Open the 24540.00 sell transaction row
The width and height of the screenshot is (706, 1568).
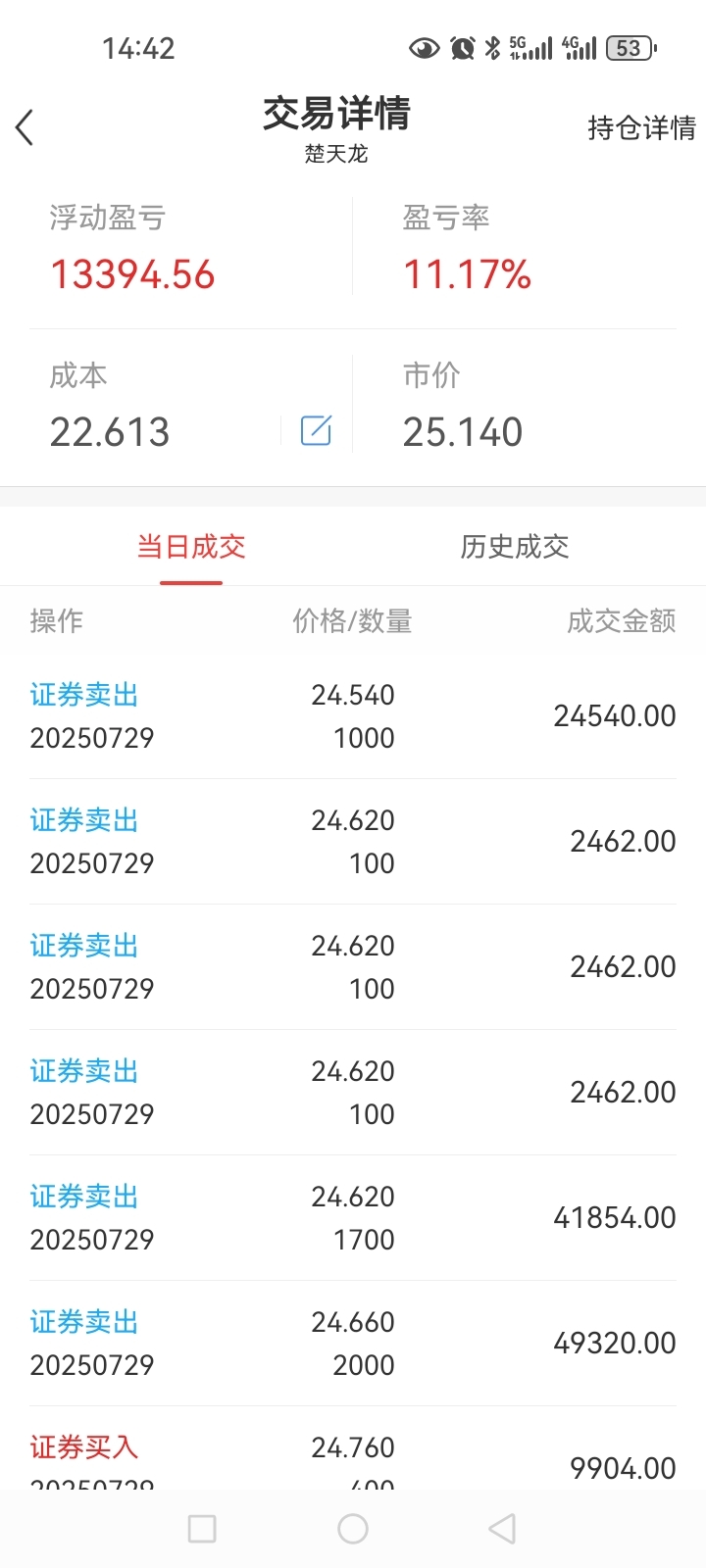[x=353, y=716]
